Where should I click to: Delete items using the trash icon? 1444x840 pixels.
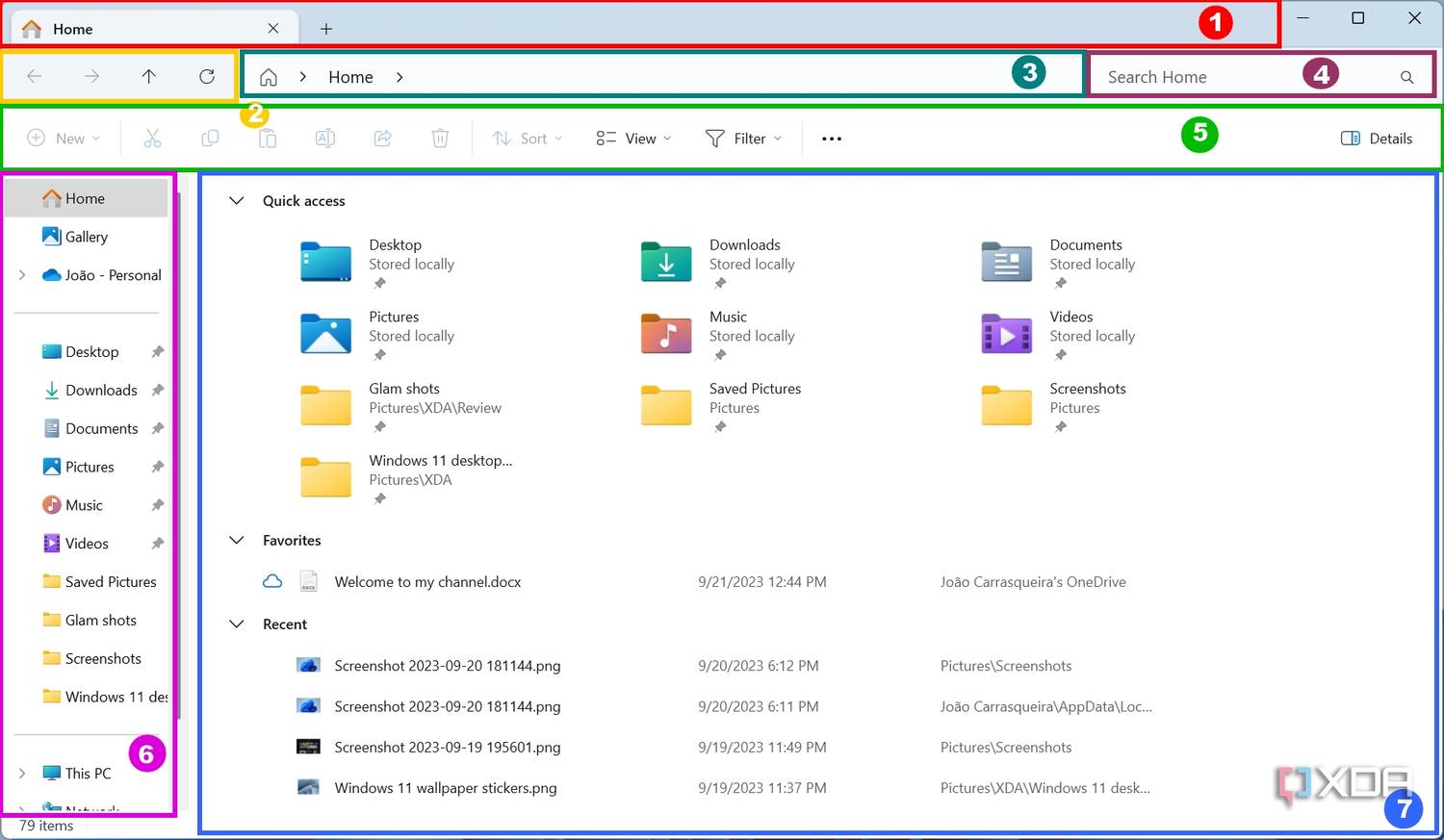coord(440,138)
